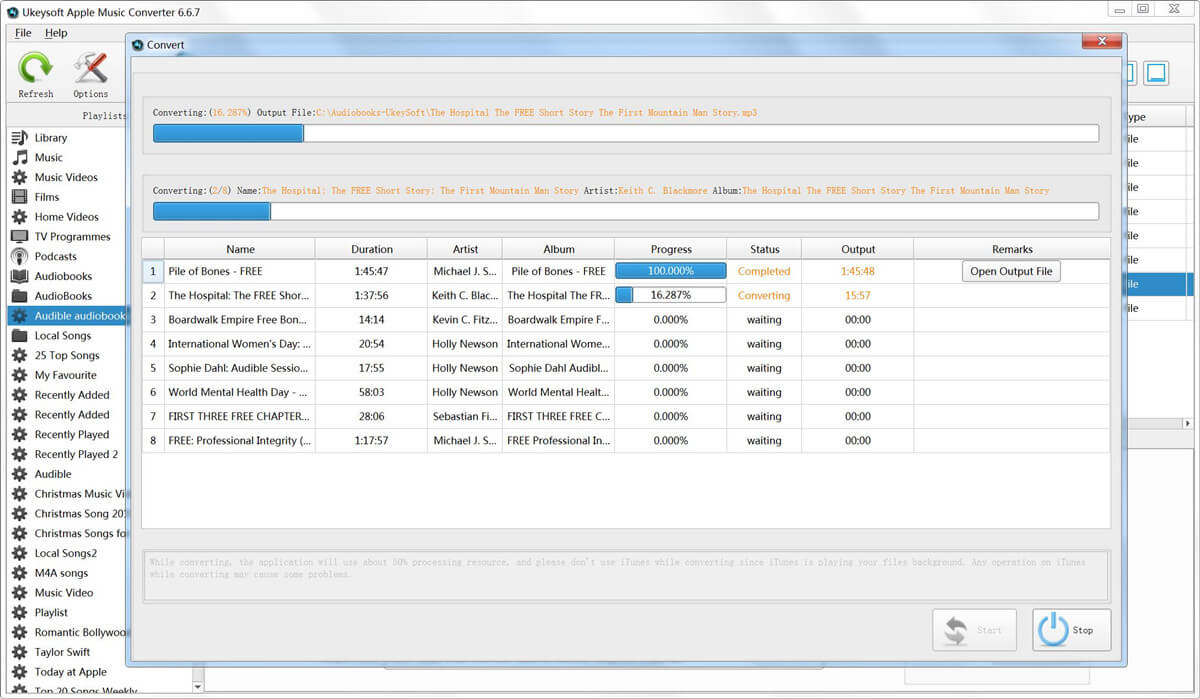Open the File menu
The height and width of the screenshot is (699, 1200).
pos(23,33)
